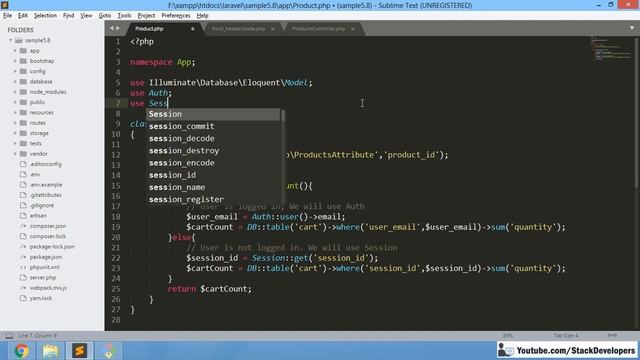This screenshot has height=360, width=640.
Task: Choose session_name from autocomplete list
Action: coord(213,187)
